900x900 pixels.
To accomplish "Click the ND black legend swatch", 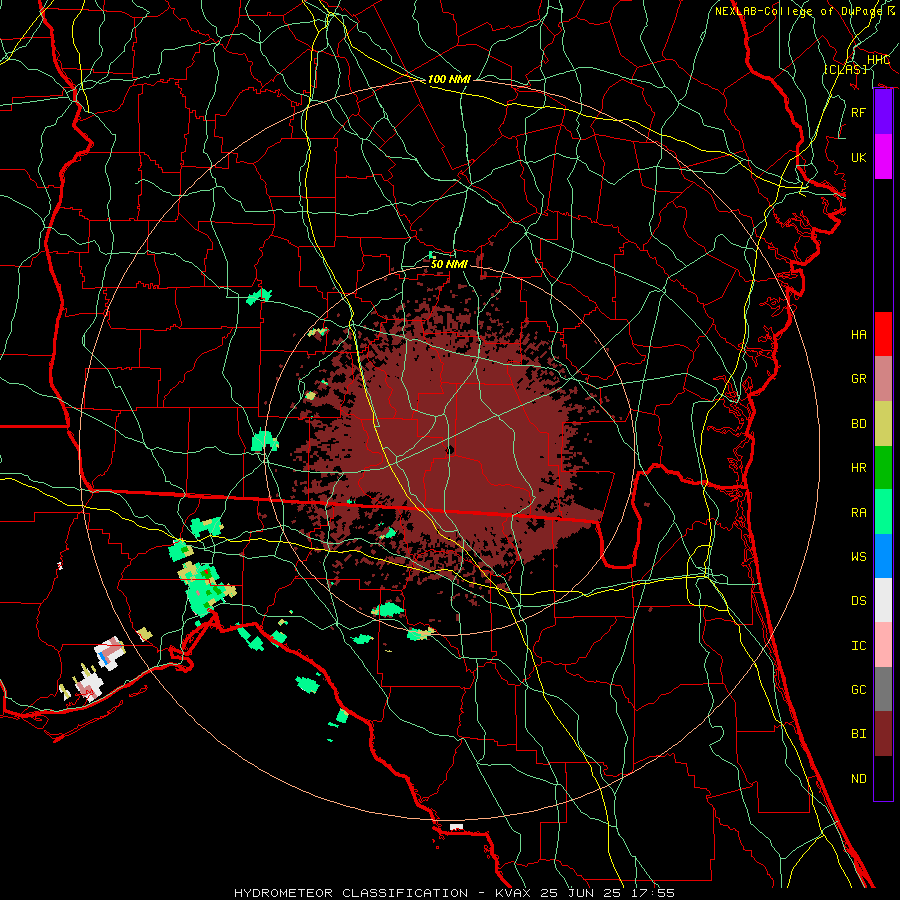I will click(x=883, y=778).
